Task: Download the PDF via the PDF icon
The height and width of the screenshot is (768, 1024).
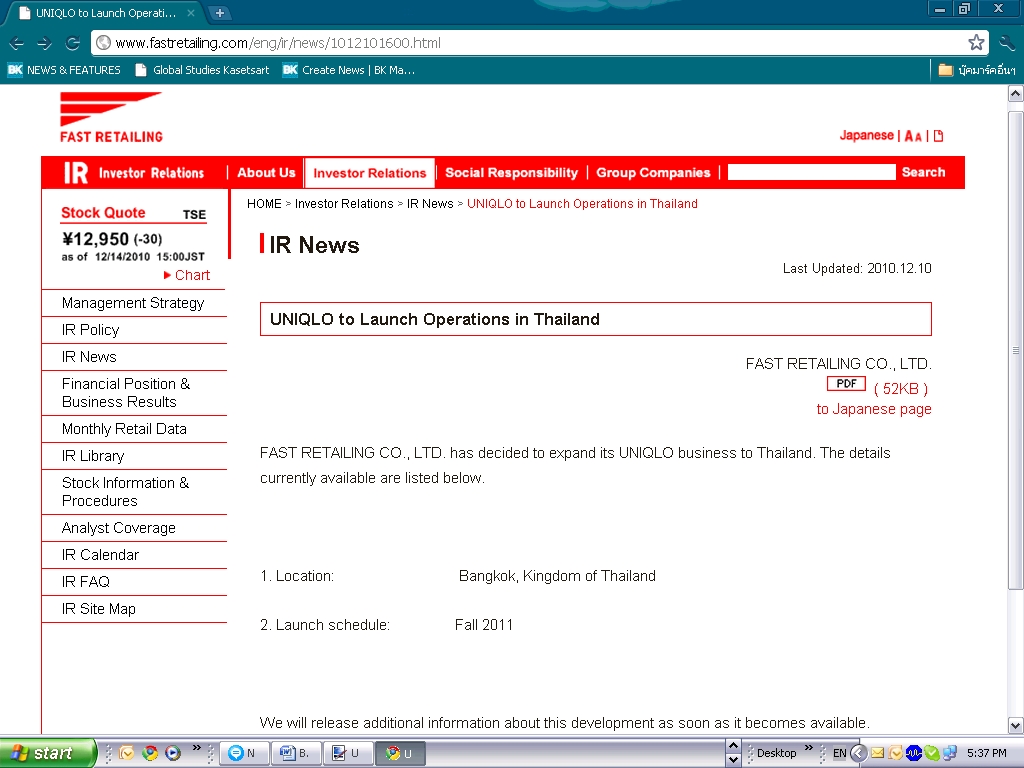Action: pos(846,383)
